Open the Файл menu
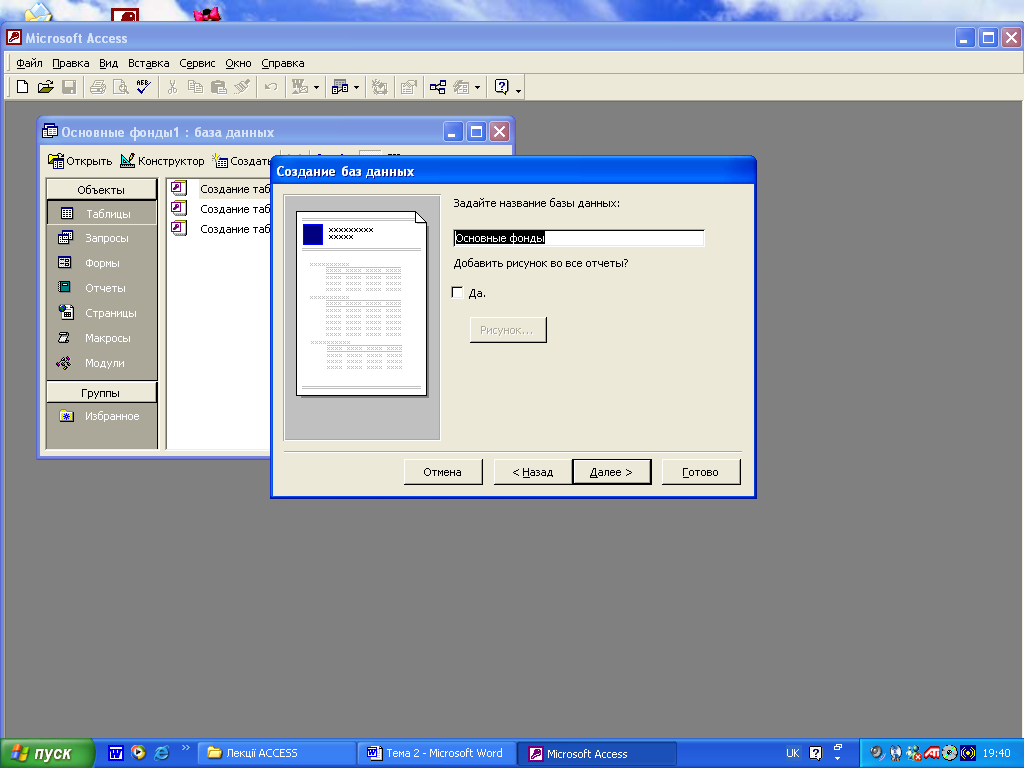 (29, 63)
